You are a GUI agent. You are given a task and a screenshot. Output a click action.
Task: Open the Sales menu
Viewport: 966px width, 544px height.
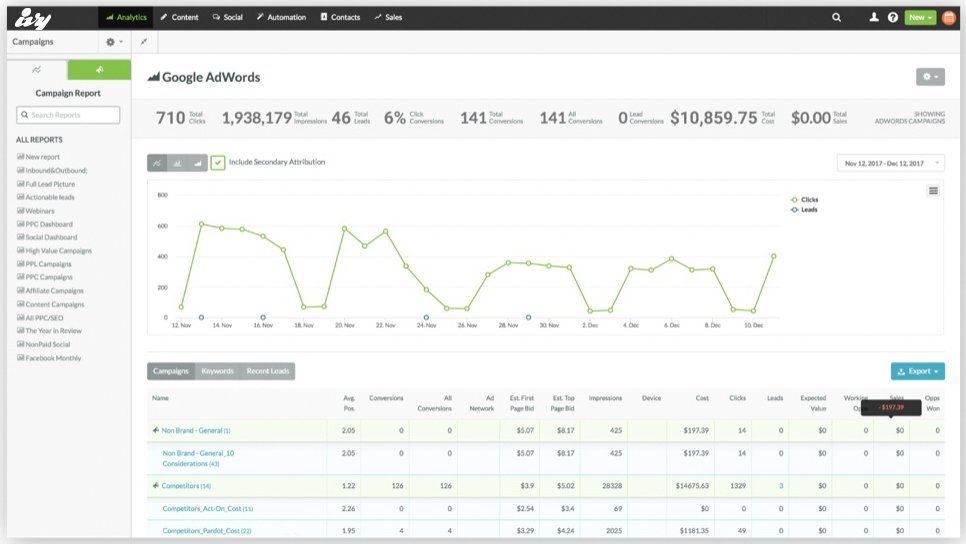[388, 17]
